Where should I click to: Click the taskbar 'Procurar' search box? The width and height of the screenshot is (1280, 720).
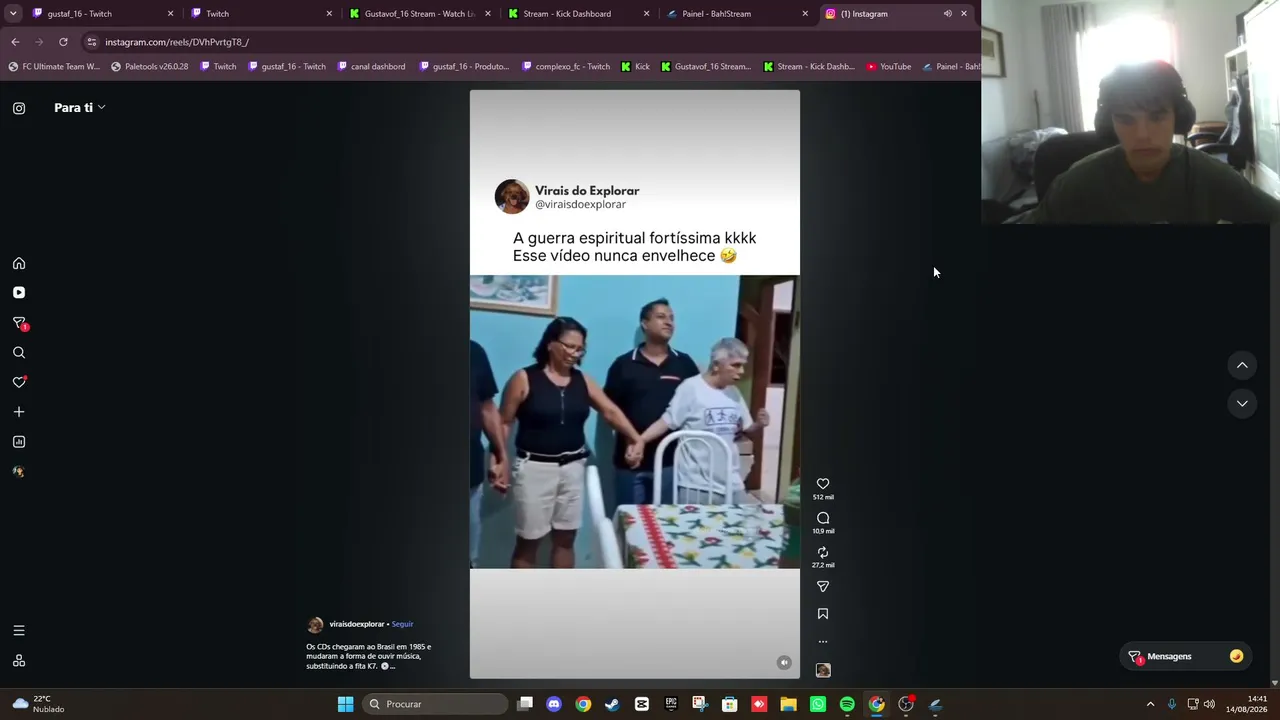click(x=435, y=704)
